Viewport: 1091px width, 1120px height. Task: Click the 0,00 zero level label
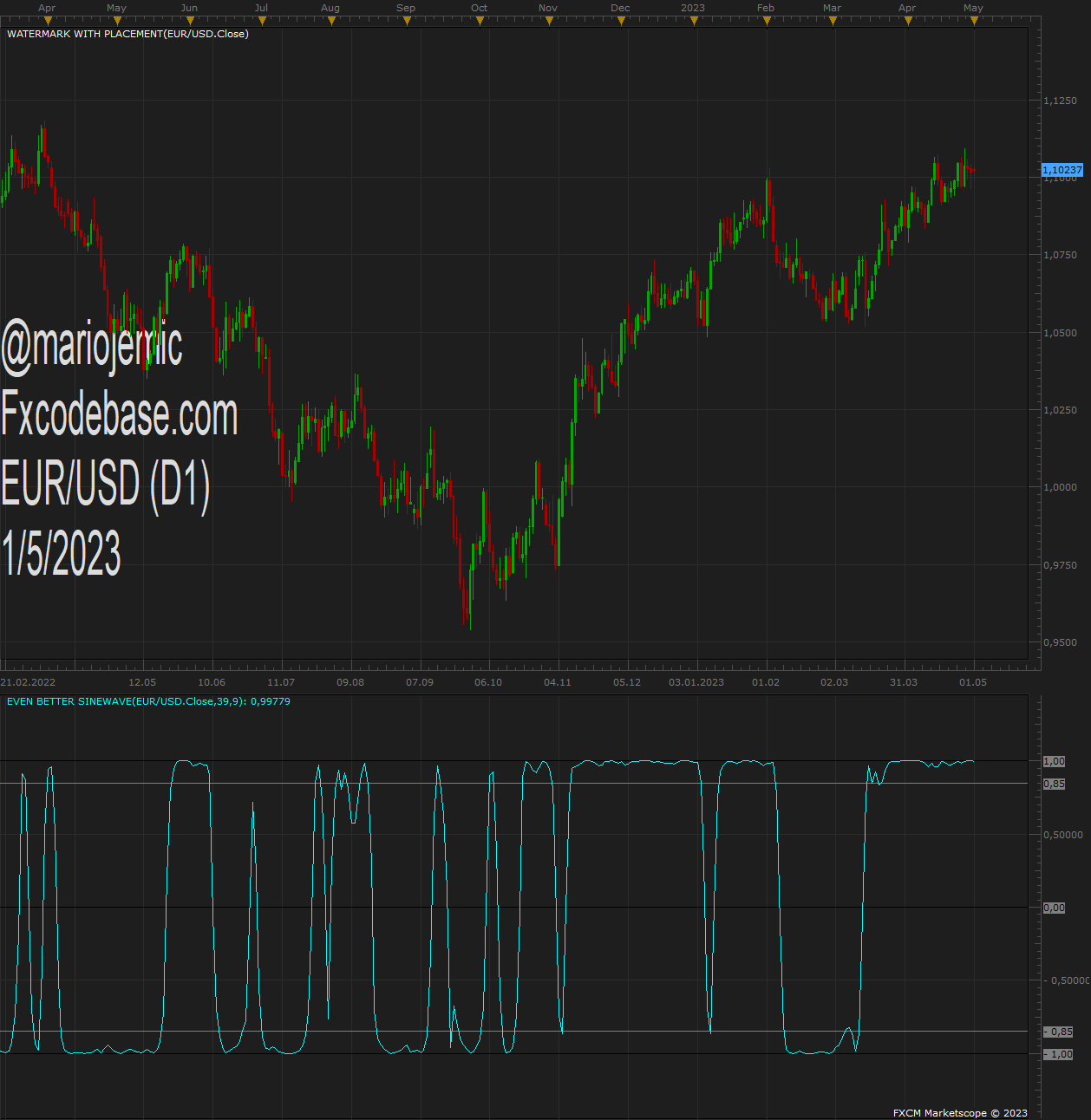point(1054,908)
